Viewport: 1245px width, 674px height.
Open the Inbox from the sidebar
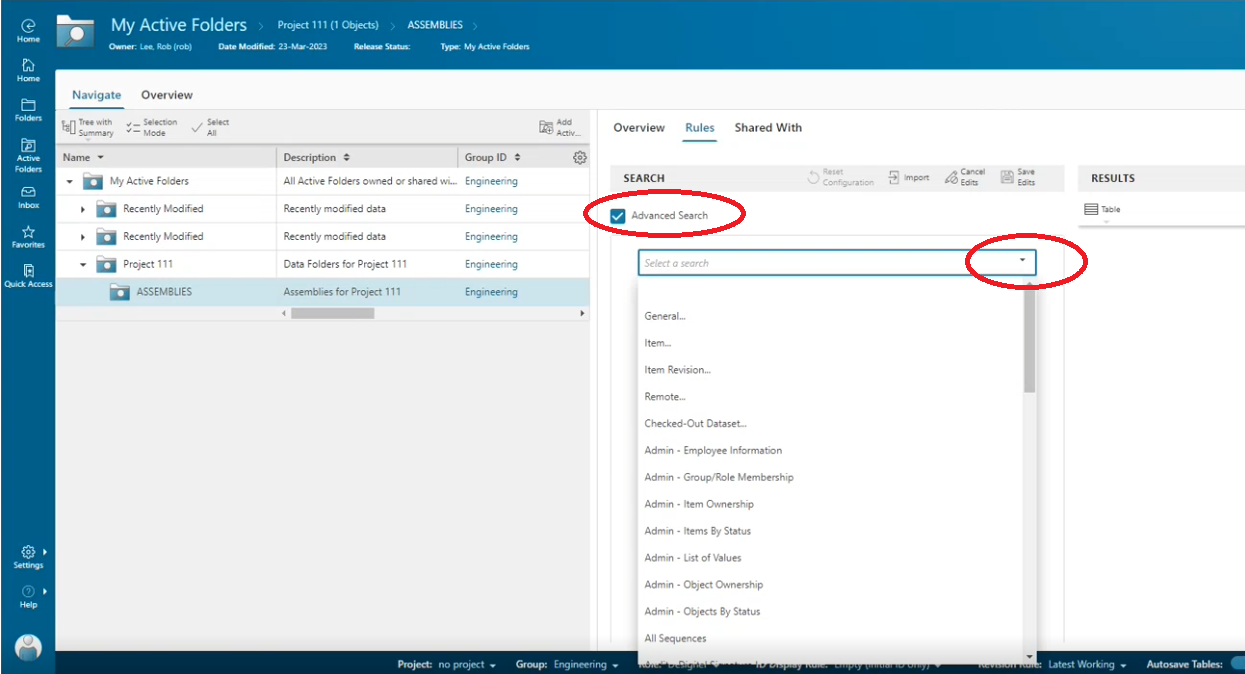[x=27, y=197]
